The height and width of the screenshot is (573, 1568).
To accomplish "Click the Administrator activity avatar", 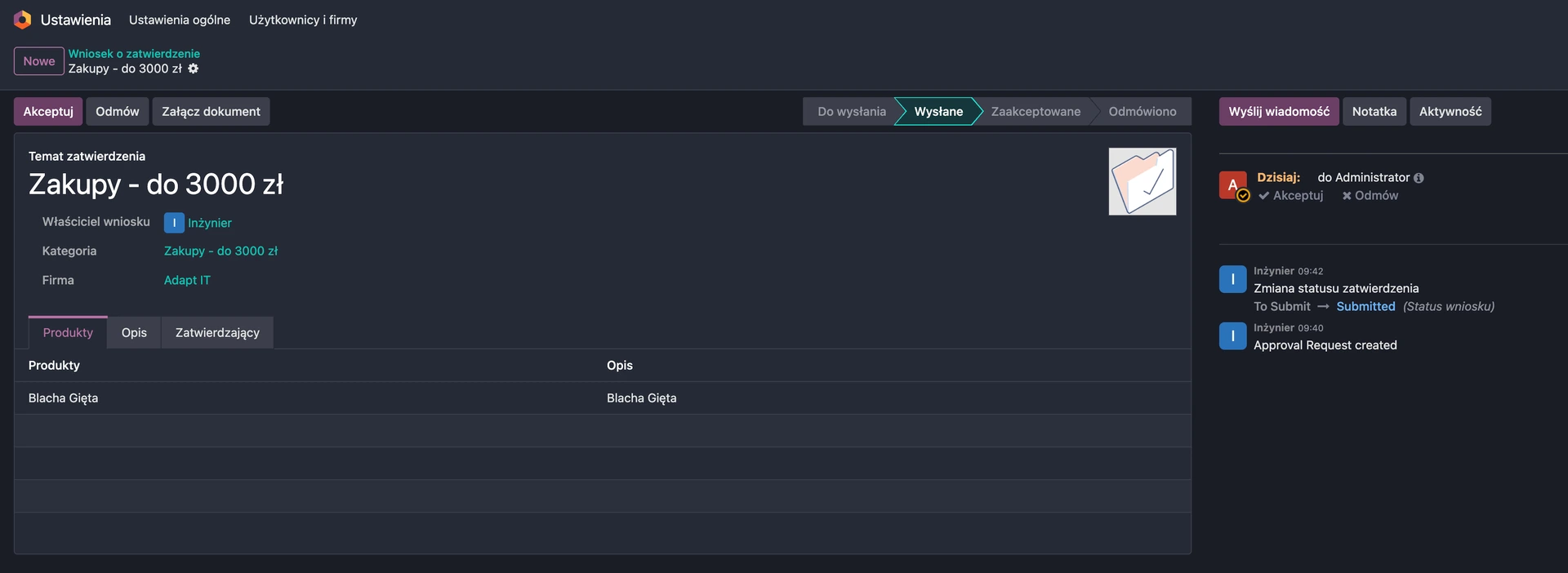I will point(1232,185).
